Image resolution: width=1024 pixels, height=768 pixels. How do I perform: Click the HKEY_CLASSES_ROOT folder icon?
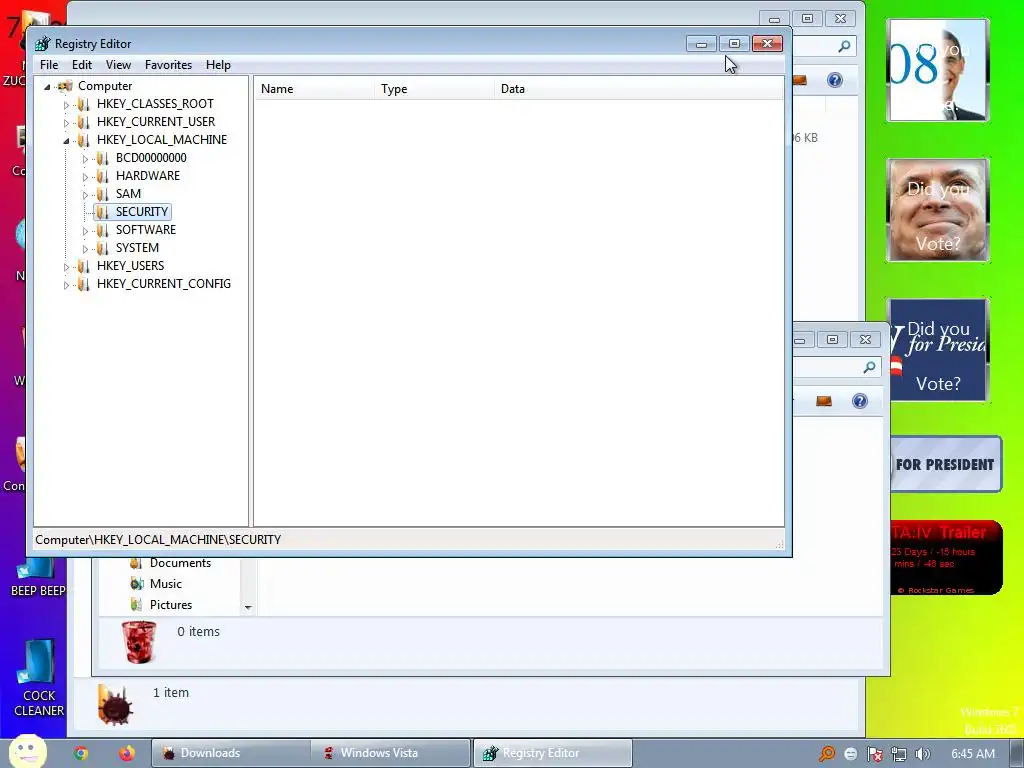(83, 104)
